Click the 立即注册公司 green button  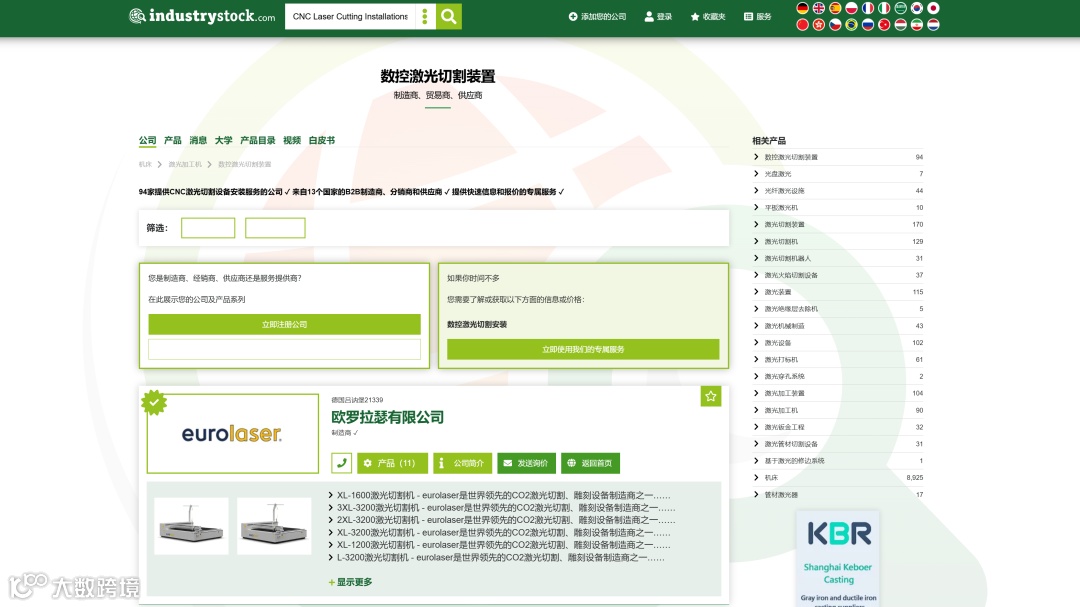click(284, 325)
